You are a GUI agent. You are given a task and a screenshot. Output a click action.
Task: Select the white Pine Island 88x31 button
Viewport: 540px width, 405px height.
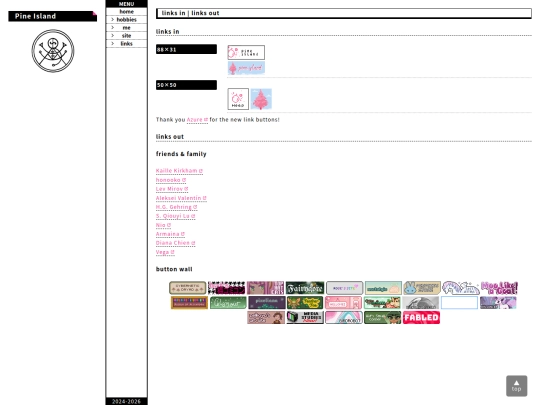pos(246,52)
